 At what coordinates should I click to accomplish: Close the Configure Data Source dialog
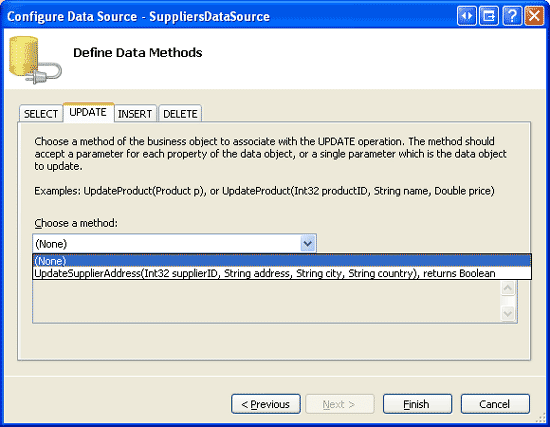click(x=534, y=16)
